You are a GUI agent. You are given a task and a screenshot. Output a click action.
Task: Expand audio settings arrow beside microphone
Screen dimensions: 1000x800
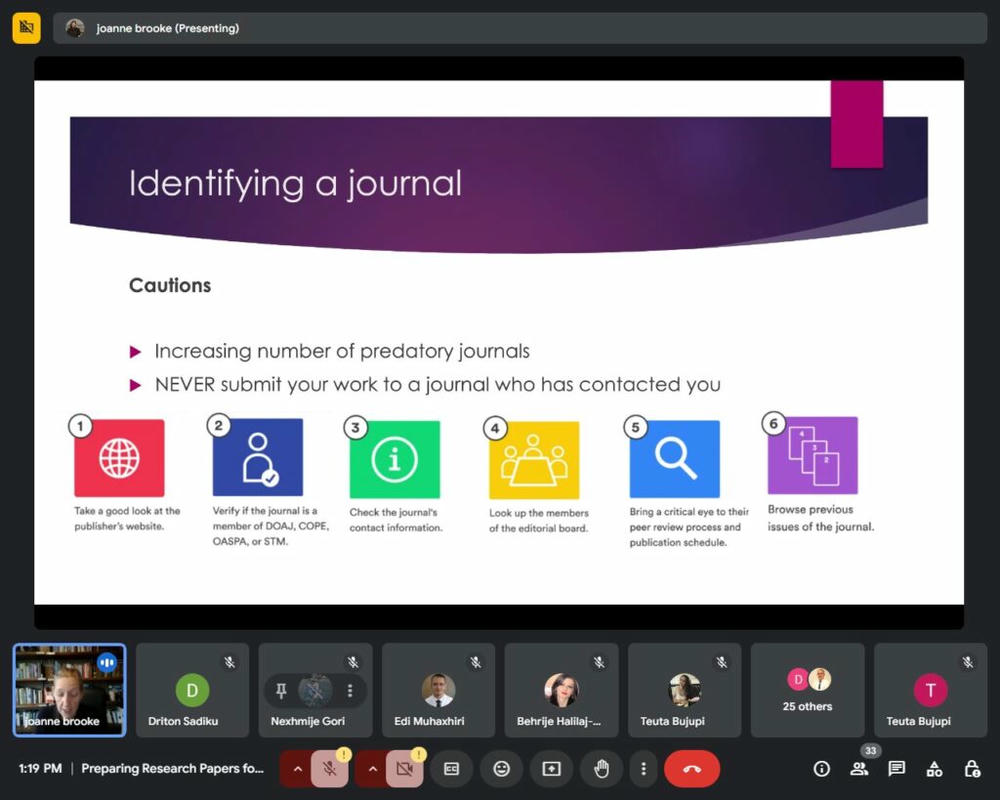[296, 769]
